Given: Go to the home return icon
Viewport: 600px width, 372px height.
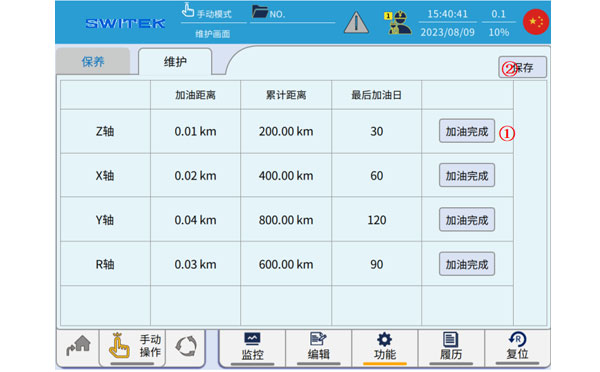Looking at the screenshot, I should (78, 346).
